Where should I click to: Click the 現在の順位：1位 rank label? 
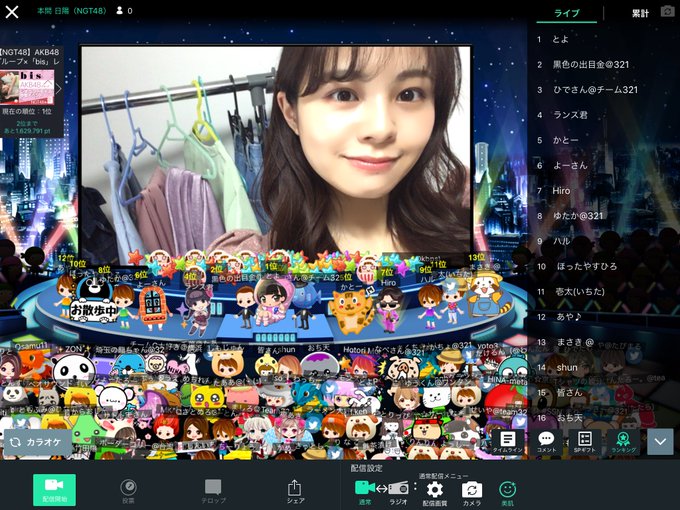click(x=27, y=111)
